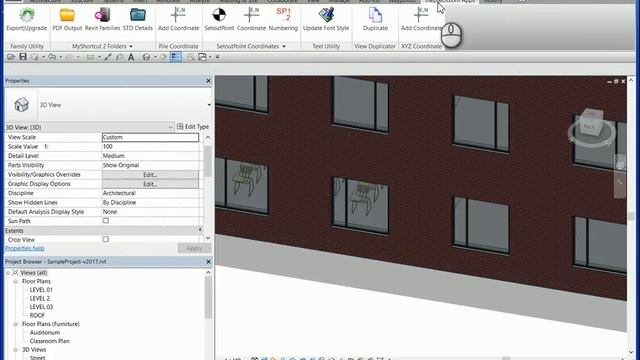
Task: Click the Discipline Architectural value
Action: (x=150, y=193)
